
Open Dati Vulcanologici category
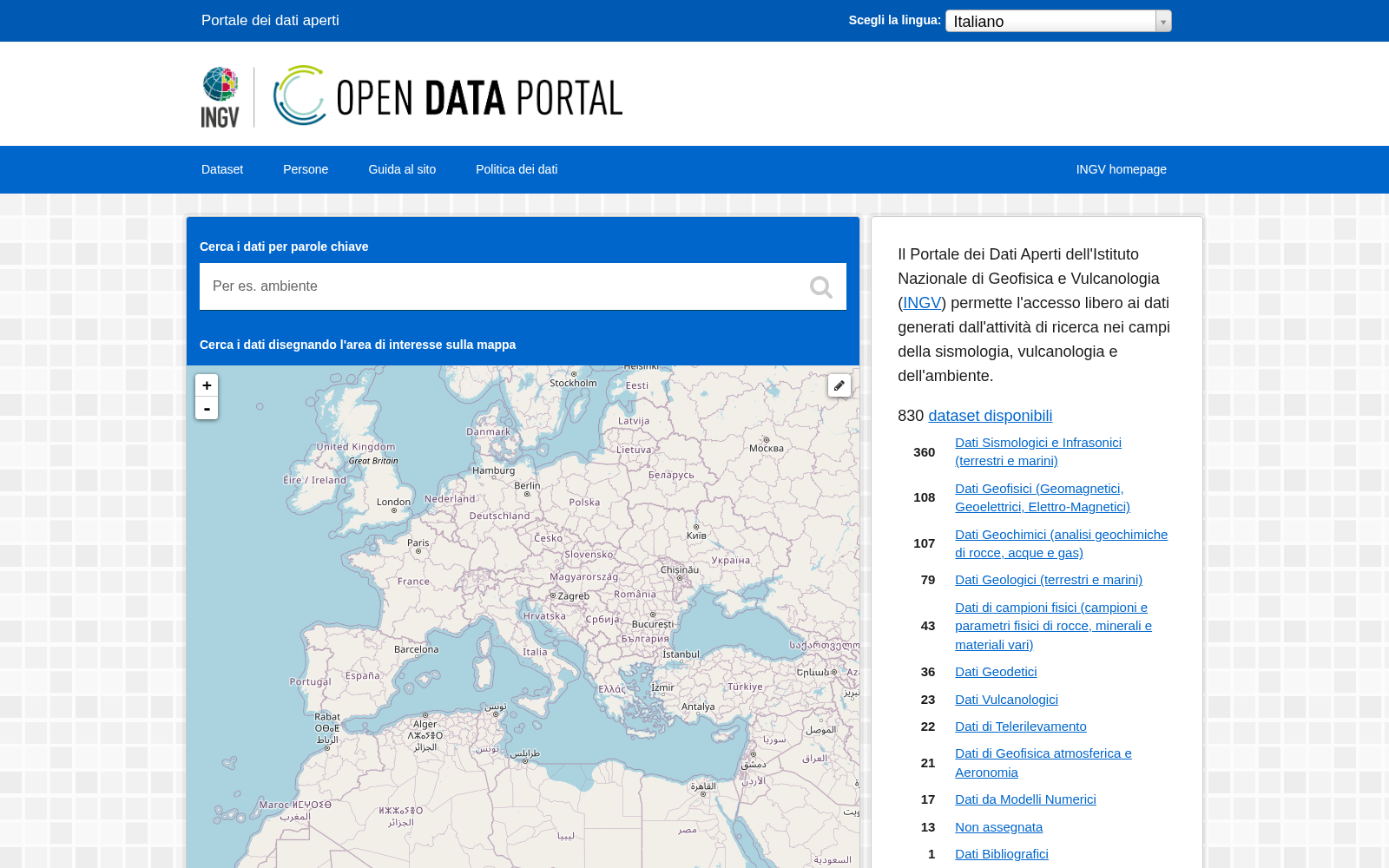point(1006,700)
